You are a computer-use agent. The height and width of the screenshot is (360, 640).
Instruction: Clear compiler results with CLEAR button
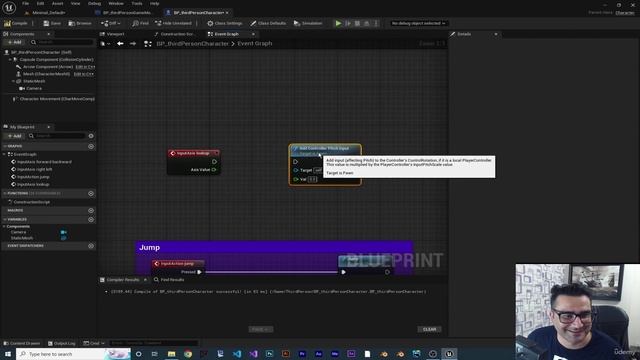tap(429, 329)
